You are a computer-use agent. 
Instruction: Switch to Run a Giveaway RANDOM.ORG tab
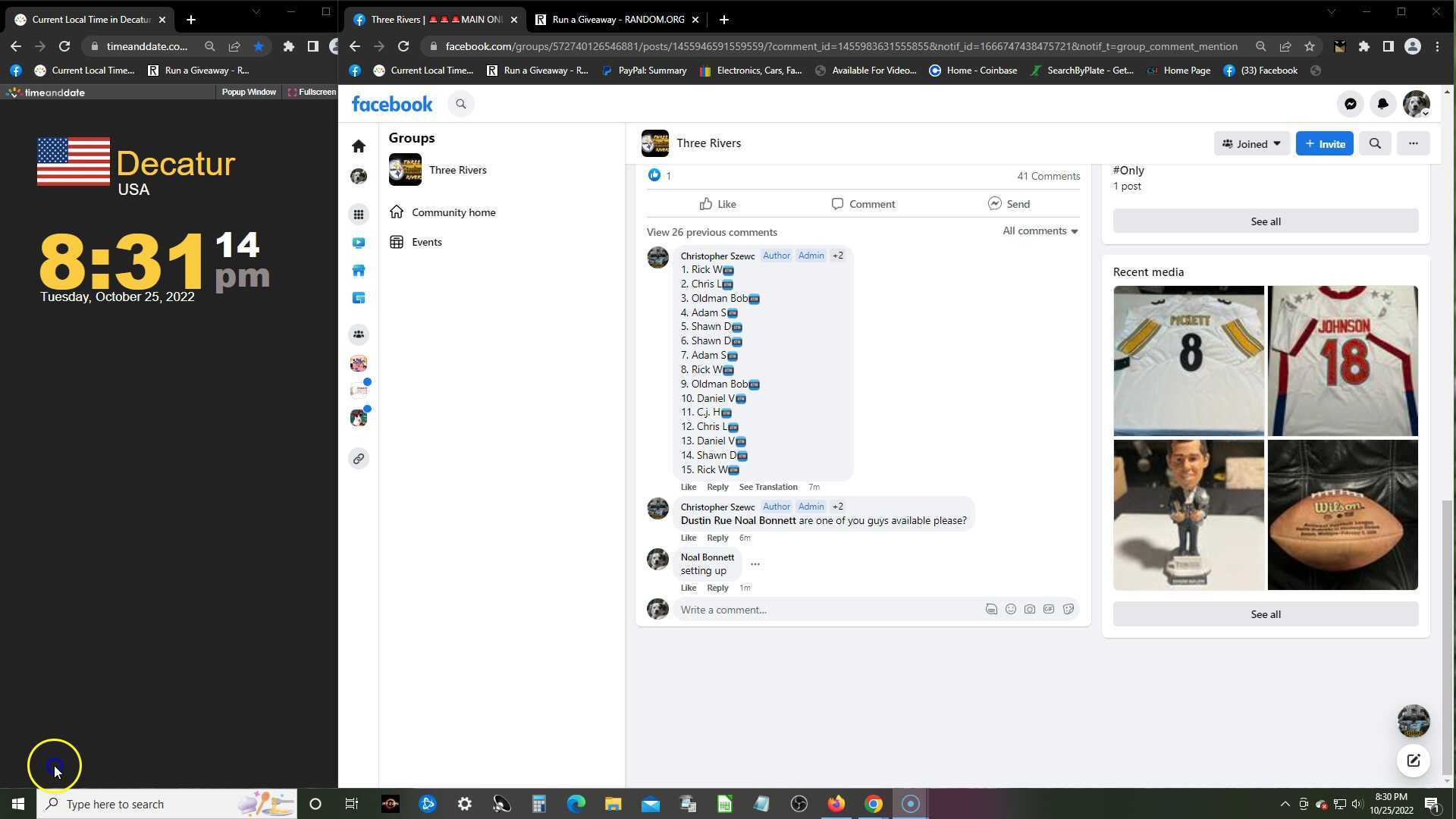tap(617, 20)
